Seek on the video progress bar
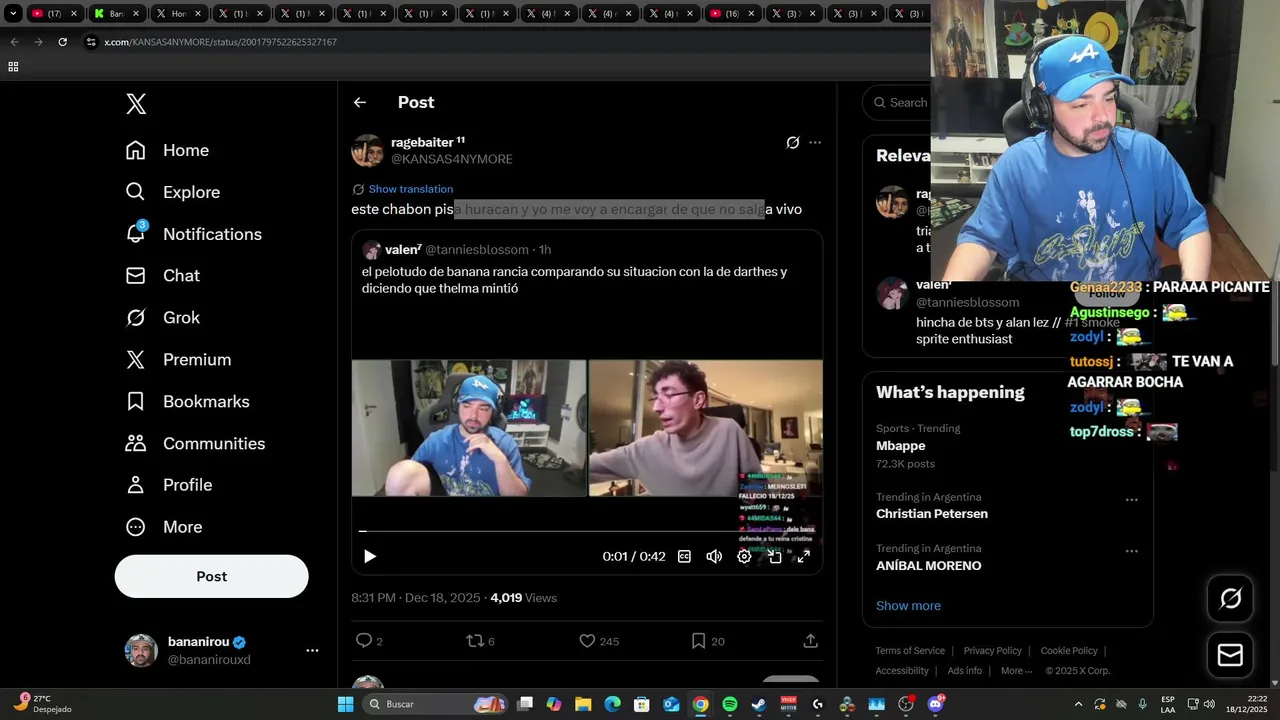 pyautogui.click(x=587, y=532)
